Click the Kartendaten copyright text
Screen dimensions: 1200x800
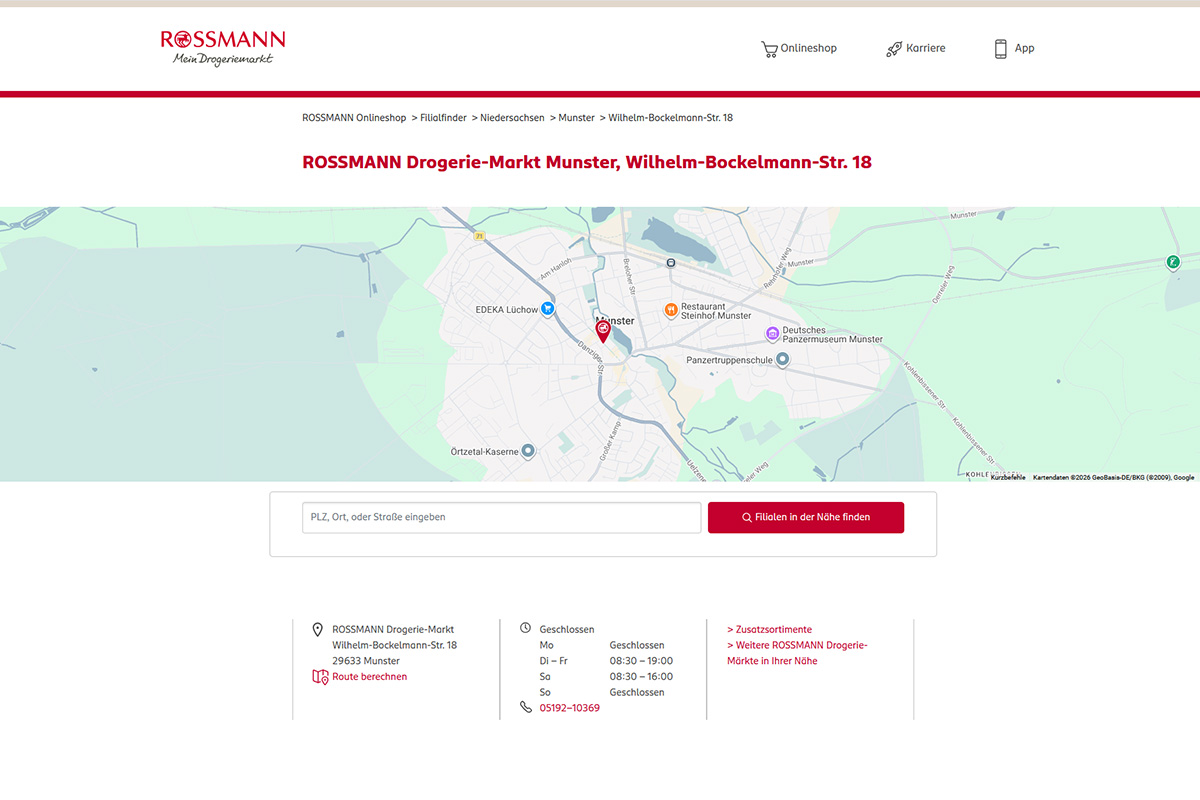tap(1114, 477)
